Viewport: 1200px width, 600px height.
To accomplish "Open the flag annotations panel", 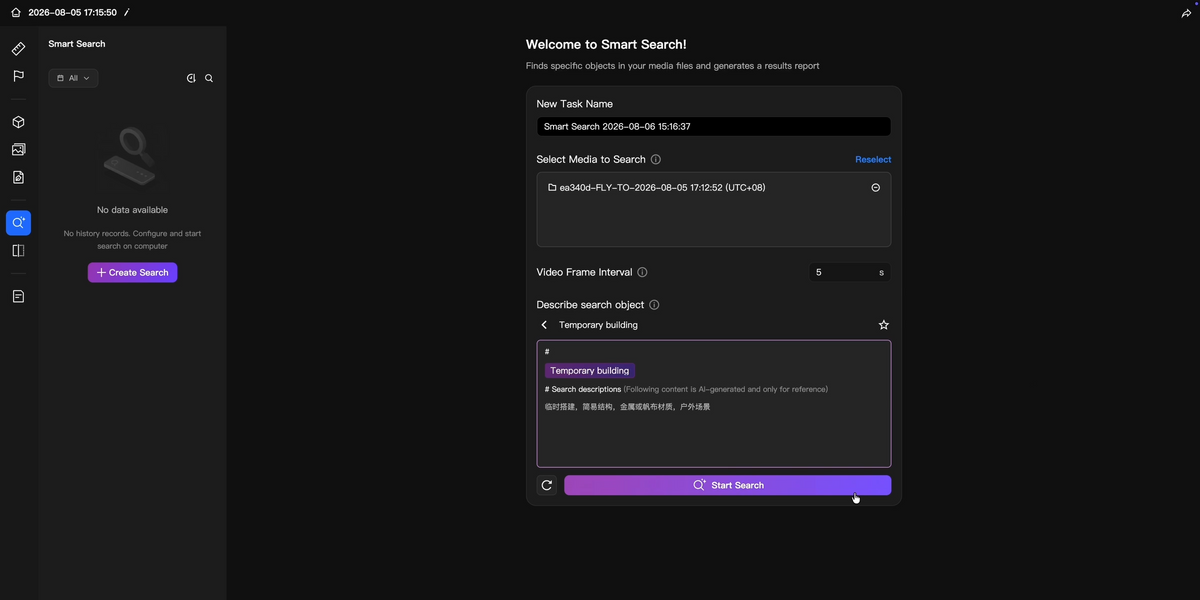I will [18, 76].
